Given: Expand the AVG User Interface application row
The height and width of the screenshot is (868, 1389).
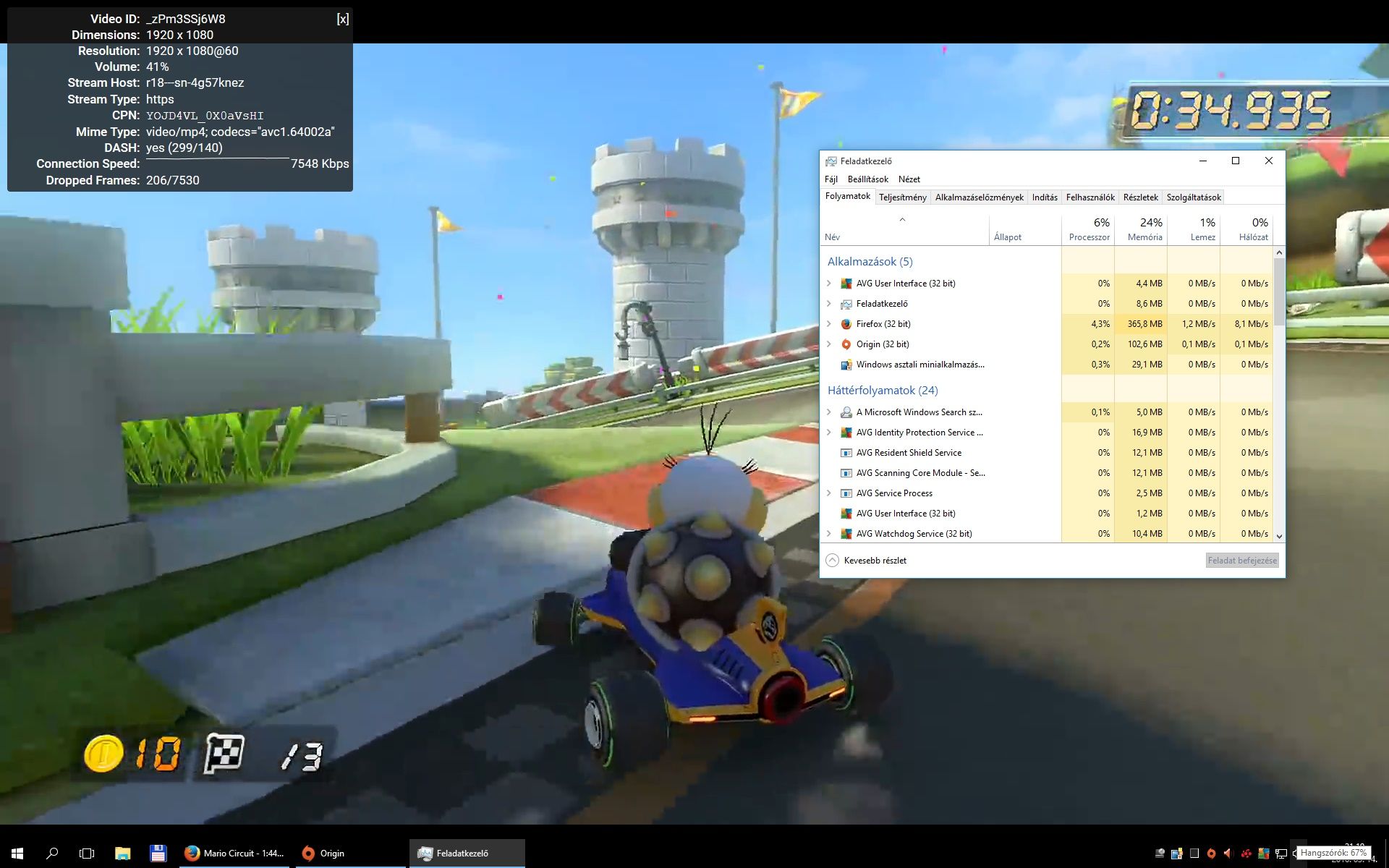Looking at the screenshot, I should click(x=829, y=284).
